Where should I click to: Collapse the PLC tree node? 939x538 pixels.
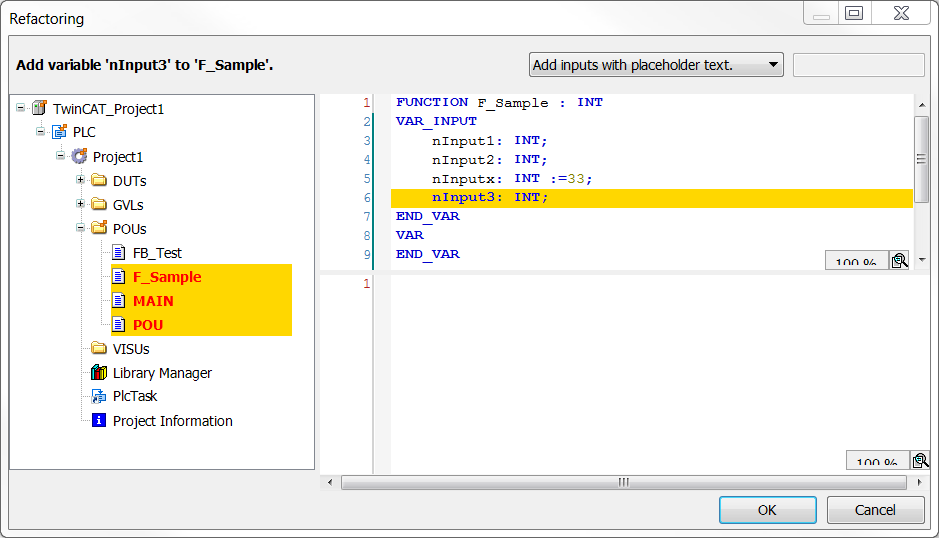40,131
